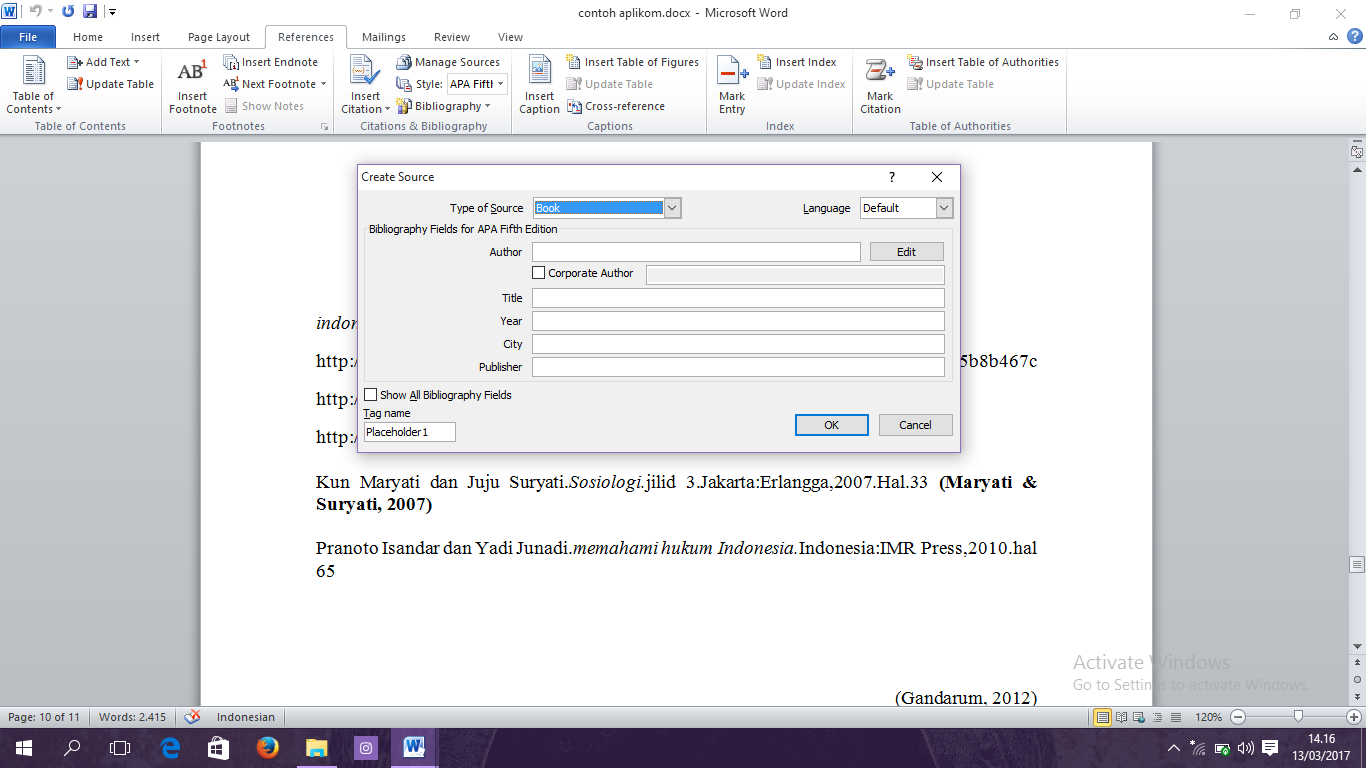Open Manage Sources
The image size is (1366, 768).
pyautogui.click(x=448, y=61)
